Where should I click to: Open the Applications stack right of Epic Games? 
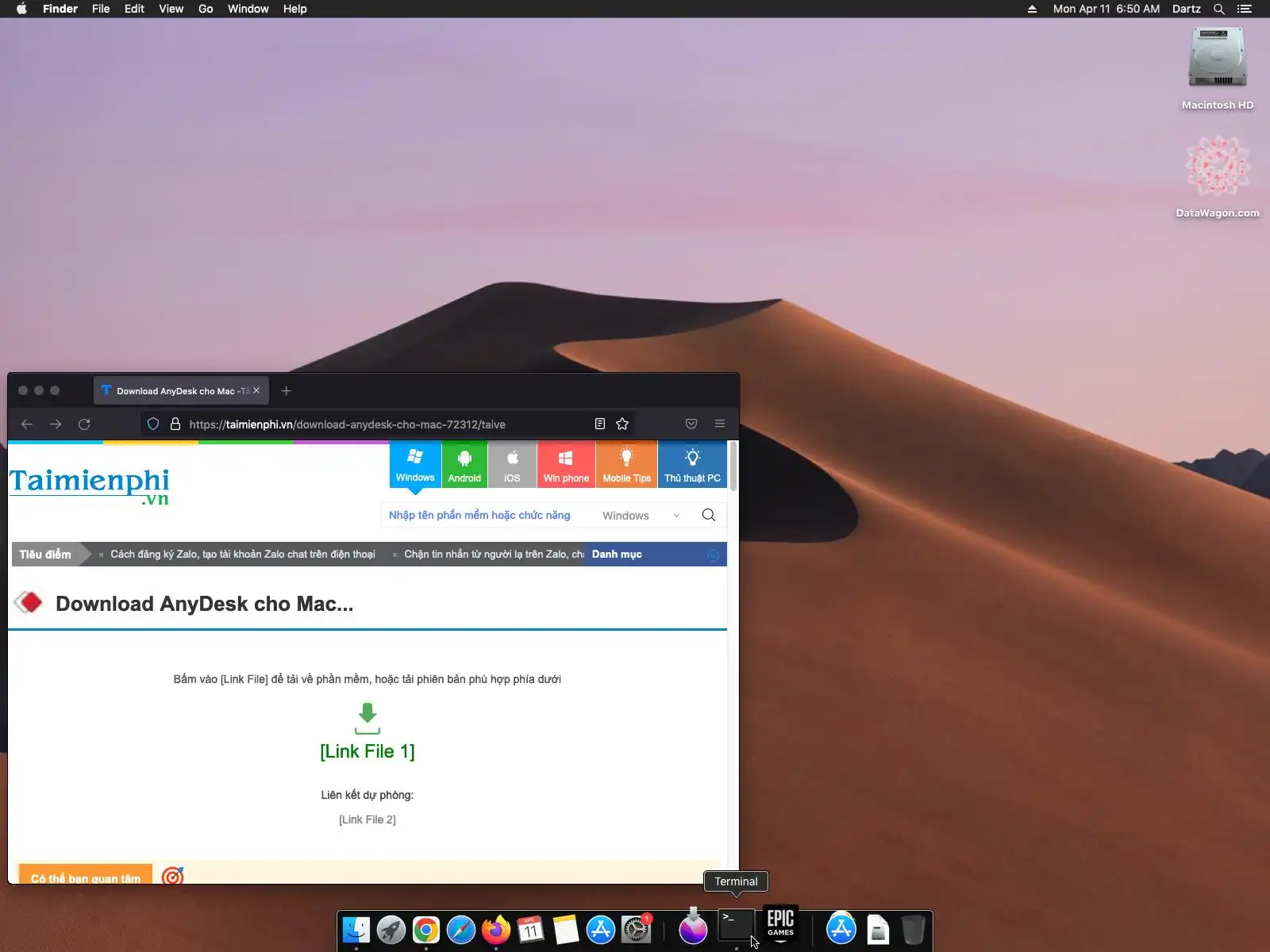point(841,929)
